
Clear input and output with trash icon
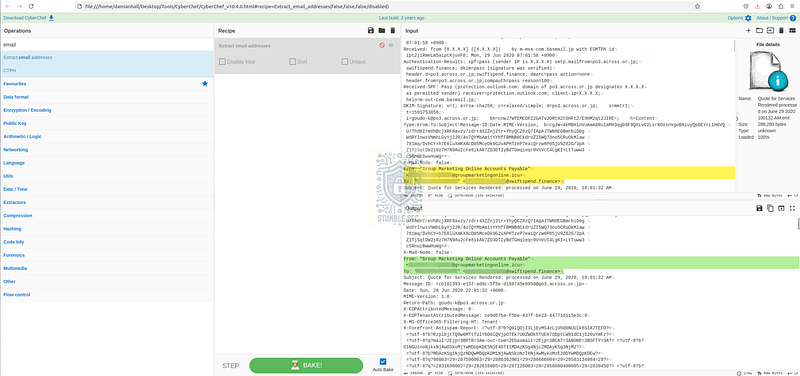[781, 31]
